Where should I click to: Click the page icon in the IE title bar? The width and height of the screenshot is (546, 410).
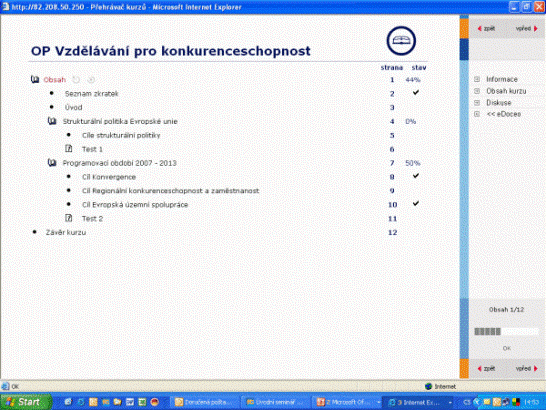(x=5, y=7)
